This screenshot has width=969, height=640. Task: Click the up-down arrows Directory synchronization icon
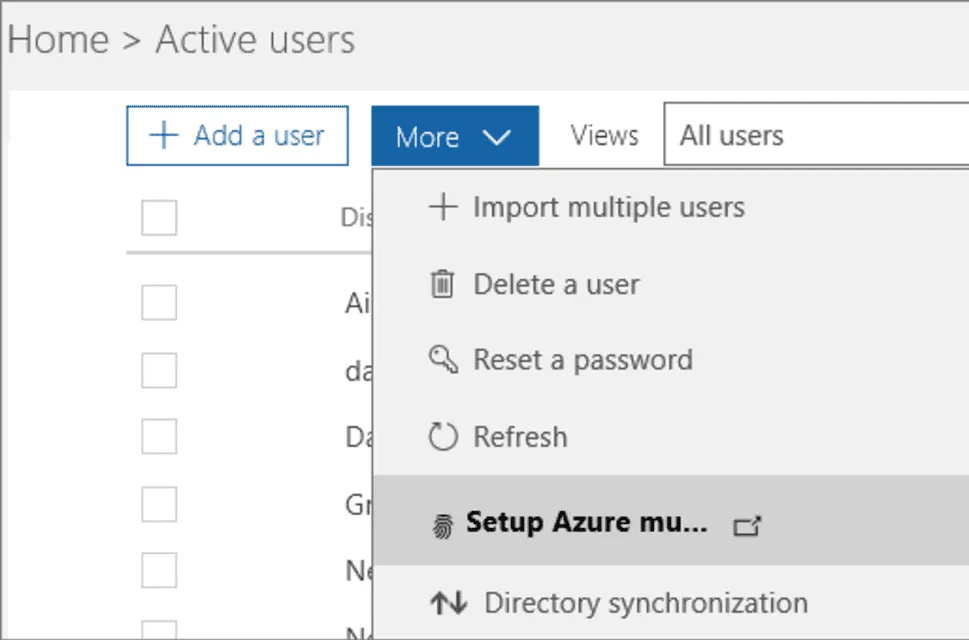(449, 604)
